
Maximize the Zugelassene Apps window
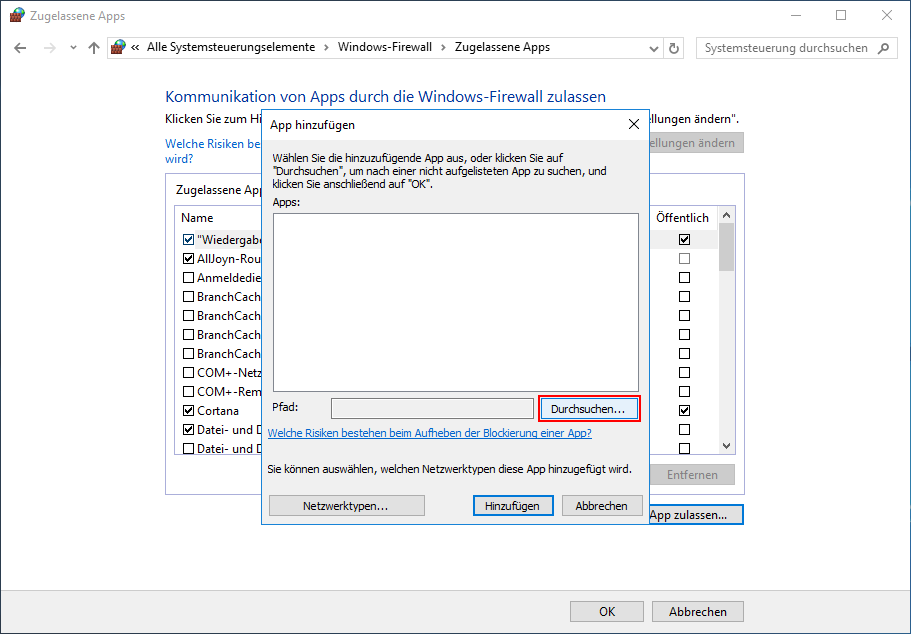pyautogui.click(x=841, y=16)
